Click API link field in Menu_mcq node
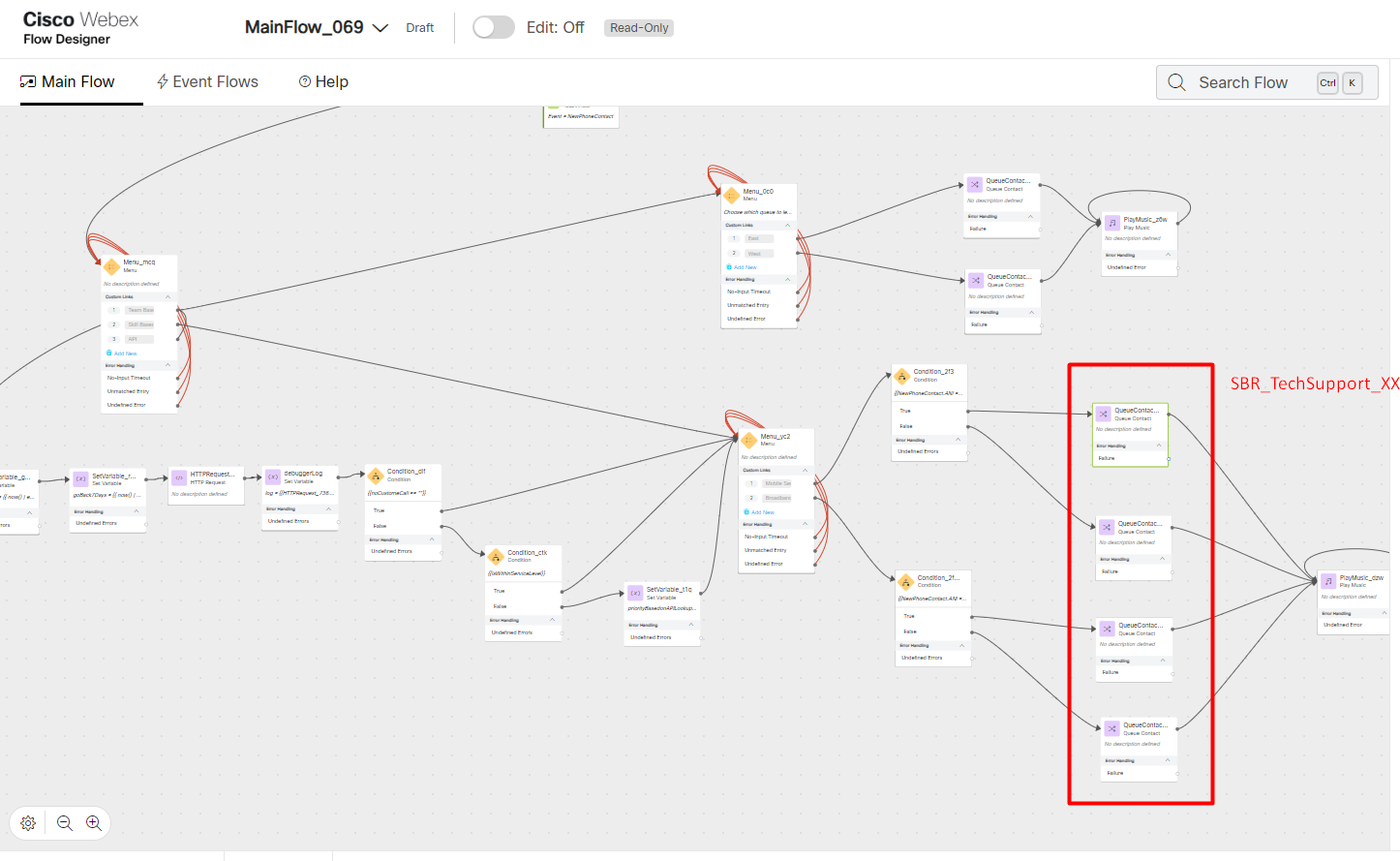 139,339
